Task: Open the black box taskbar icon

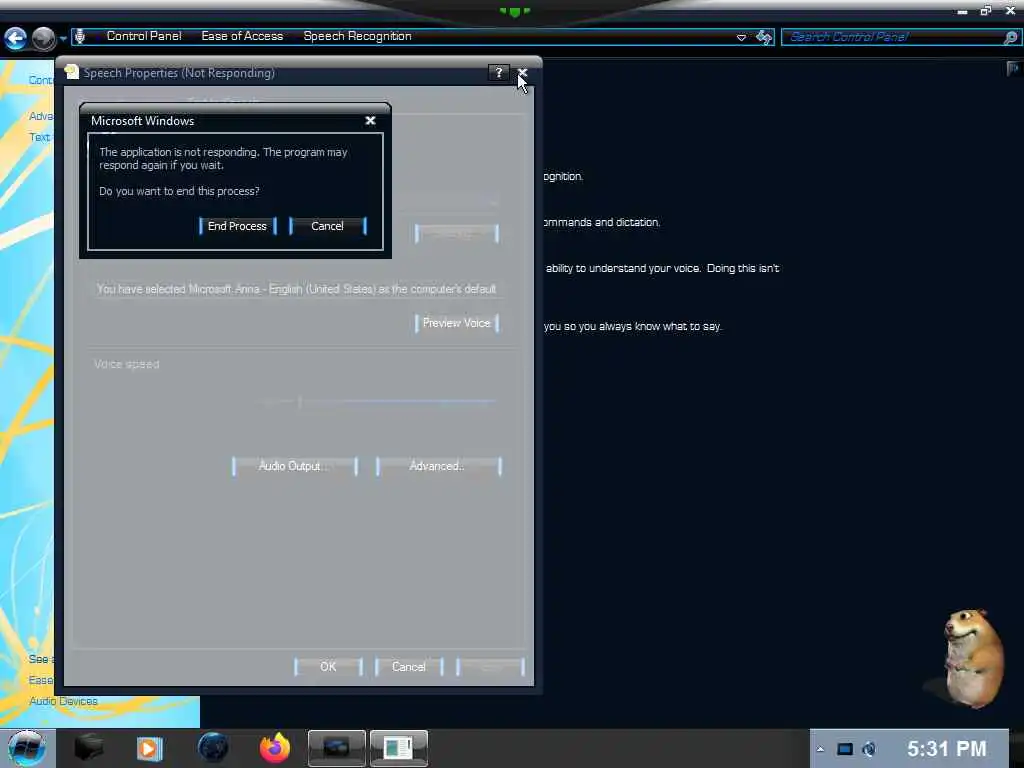Action: 89,748
